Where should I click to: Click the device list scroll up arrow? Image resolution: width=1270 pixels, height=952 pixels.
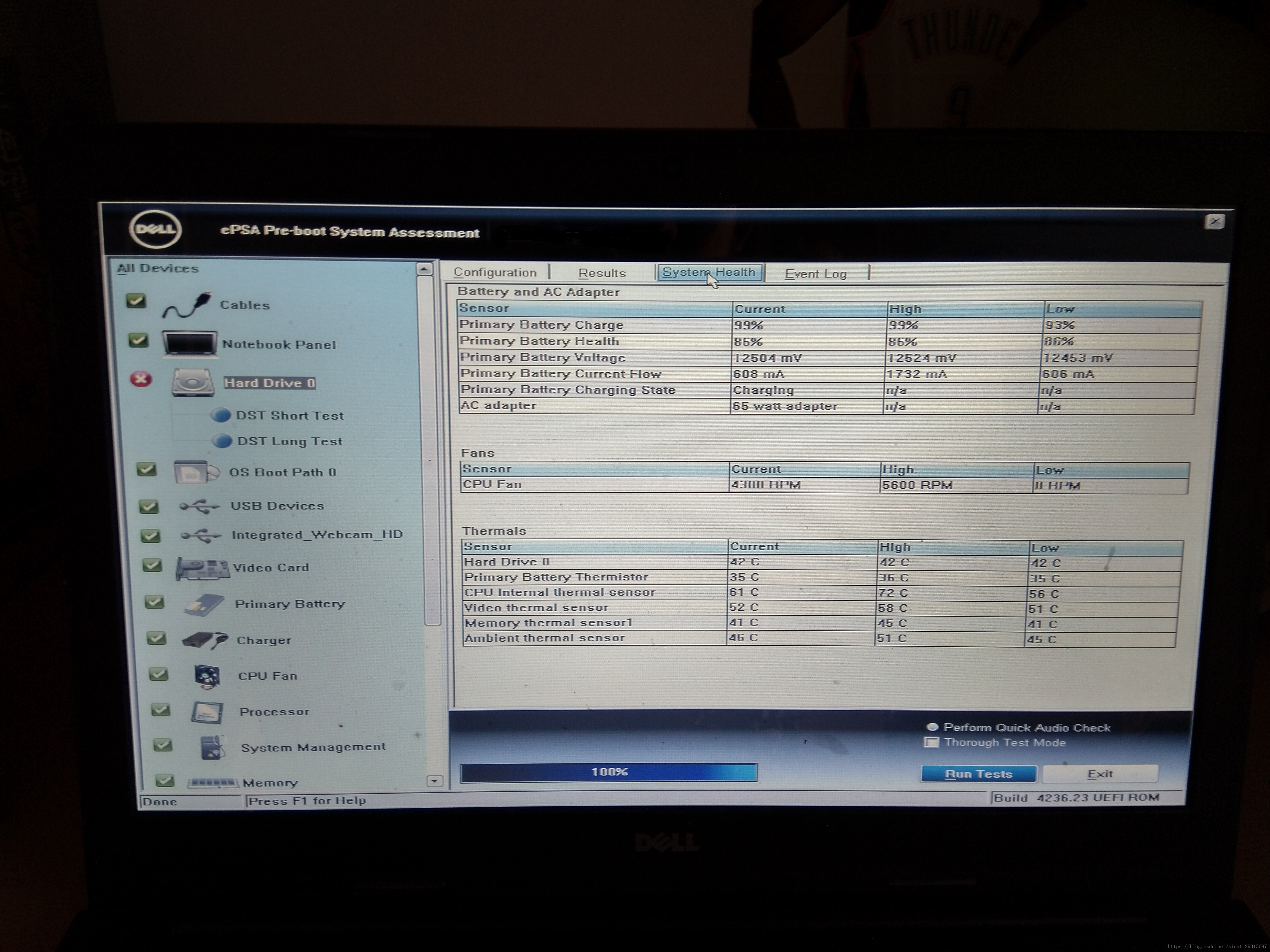(424, 269)
